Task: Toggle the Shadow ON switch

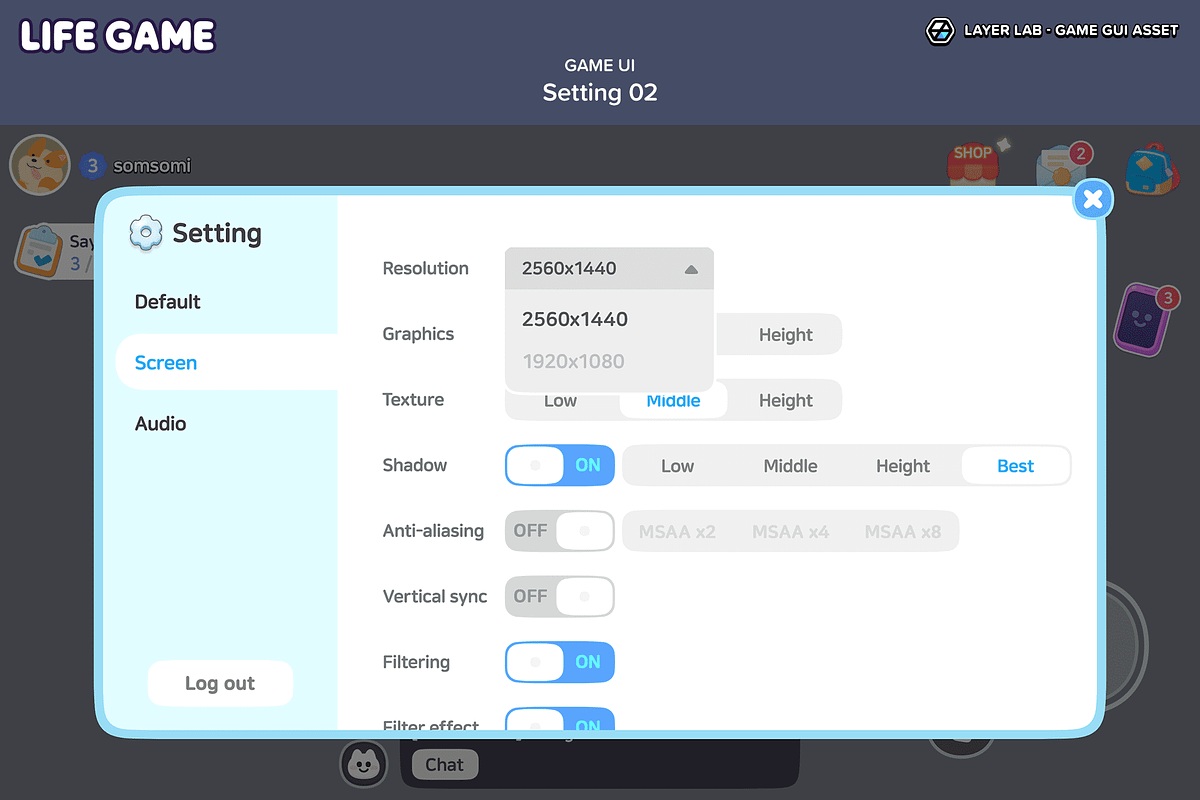Action: [560, 465]
